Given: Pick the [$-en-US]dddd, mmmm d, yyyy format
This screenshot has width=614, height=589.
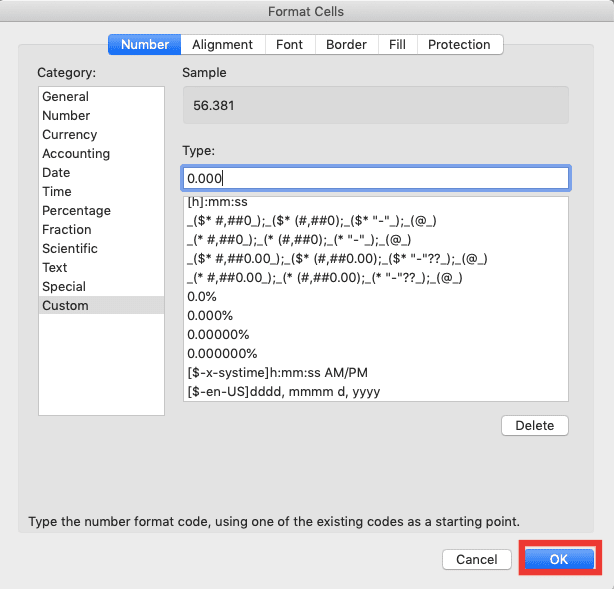Looking at the screenshot, I should 376,392.
